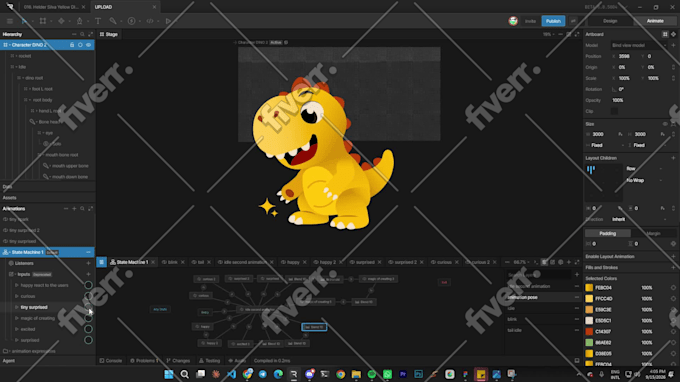Image resolution: width=680 pixels, height=382 pixels.
Task: Fire the surprised trigger input
Action: coord(88,340)
